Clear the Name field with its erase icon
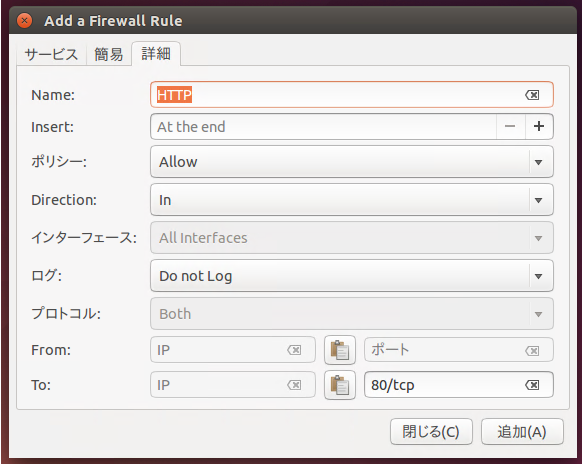Viewport: 582px width, 464px height. point(532,95)
